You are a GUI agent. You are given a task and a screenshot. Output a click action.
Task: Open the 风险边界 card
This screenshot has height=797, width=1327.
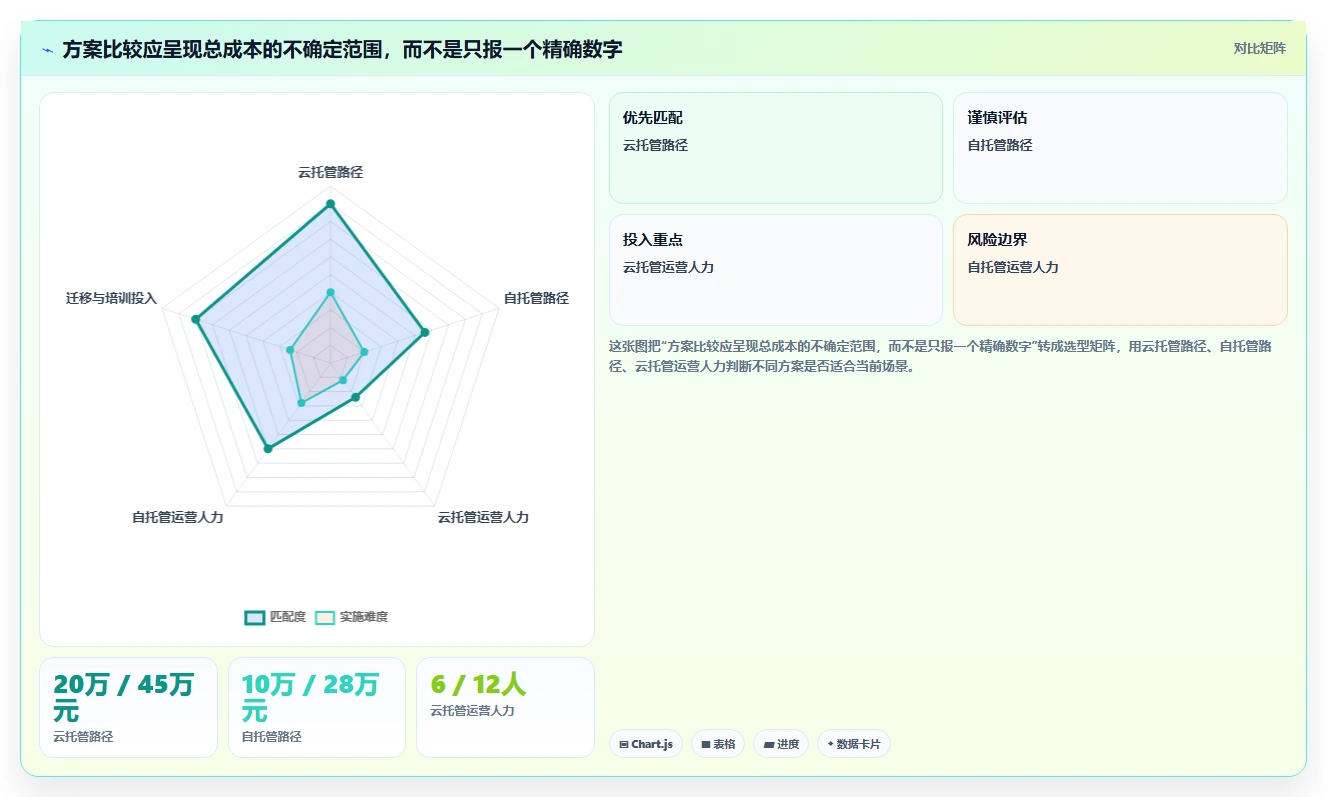coord(1120,270)
